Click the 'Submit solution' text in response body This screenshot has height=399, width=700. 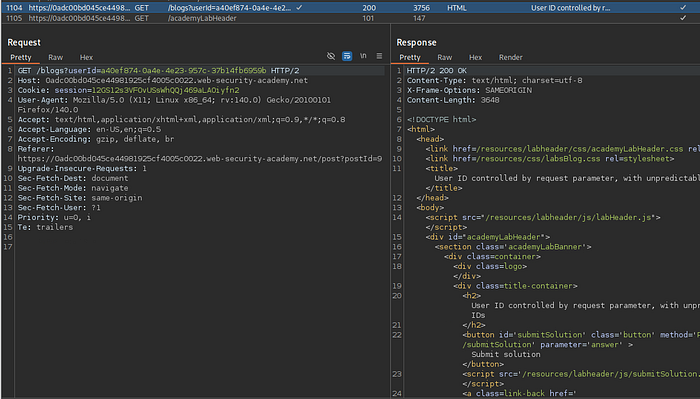(x=506, y=354)
